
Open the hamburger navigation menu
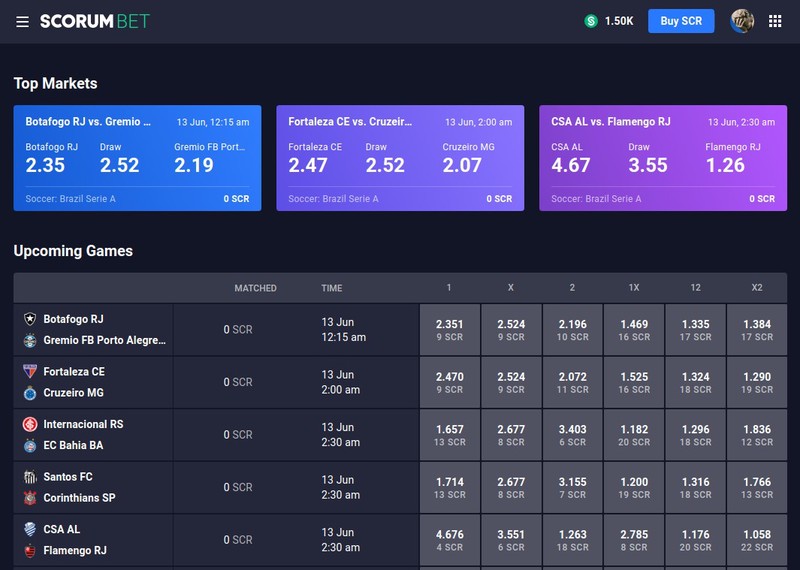(x=22, y=21)
